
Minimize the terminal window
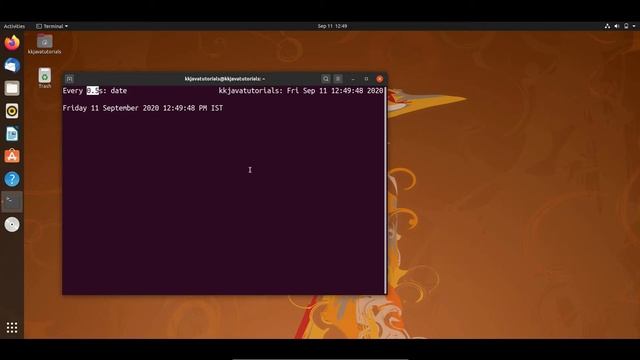(x=353, y=79)
